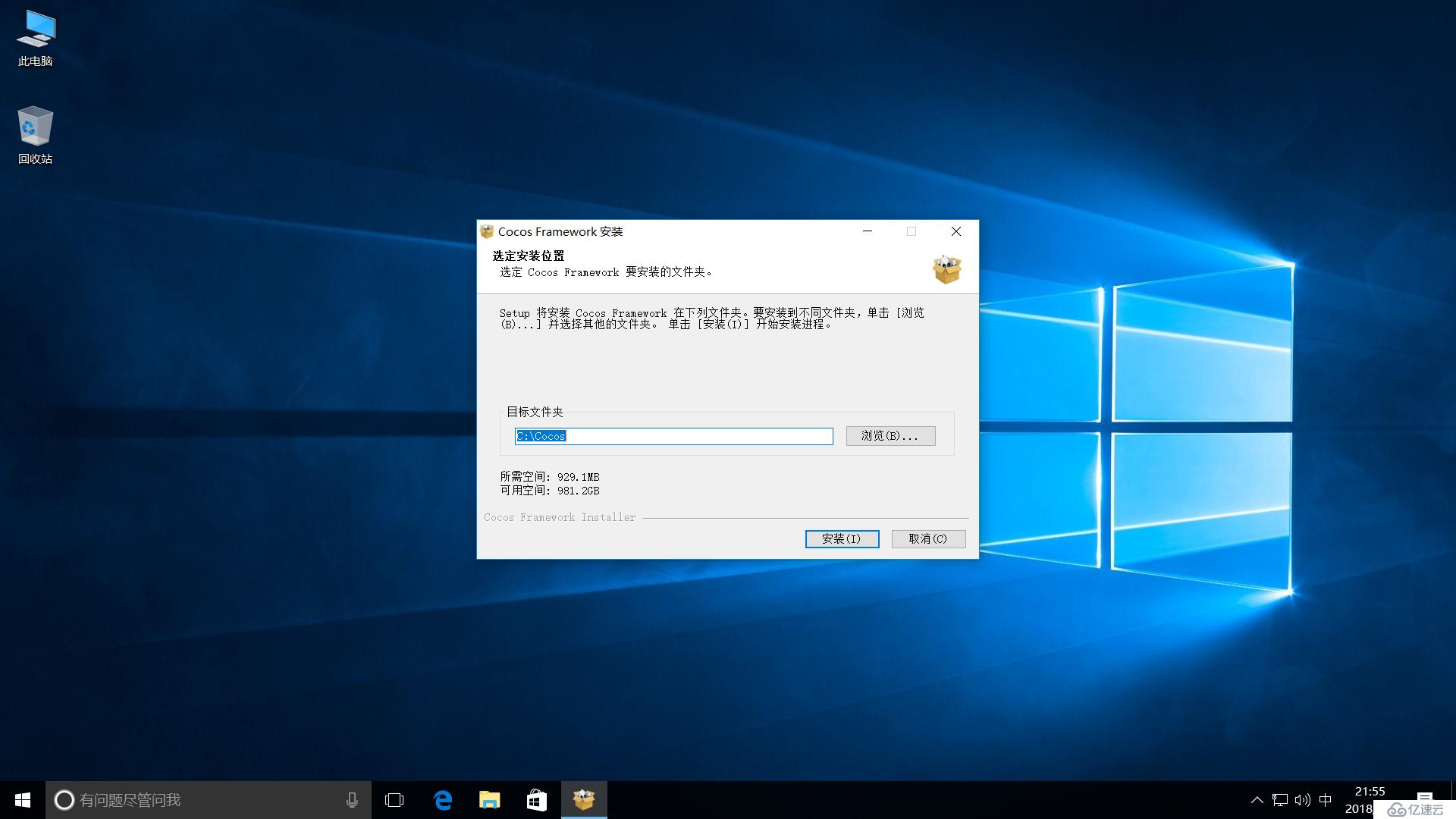Image resolution: width=1456 pixels, height=819 pixels.
Task: Open File Explorer from taskbar
Action: pos(490,800)
